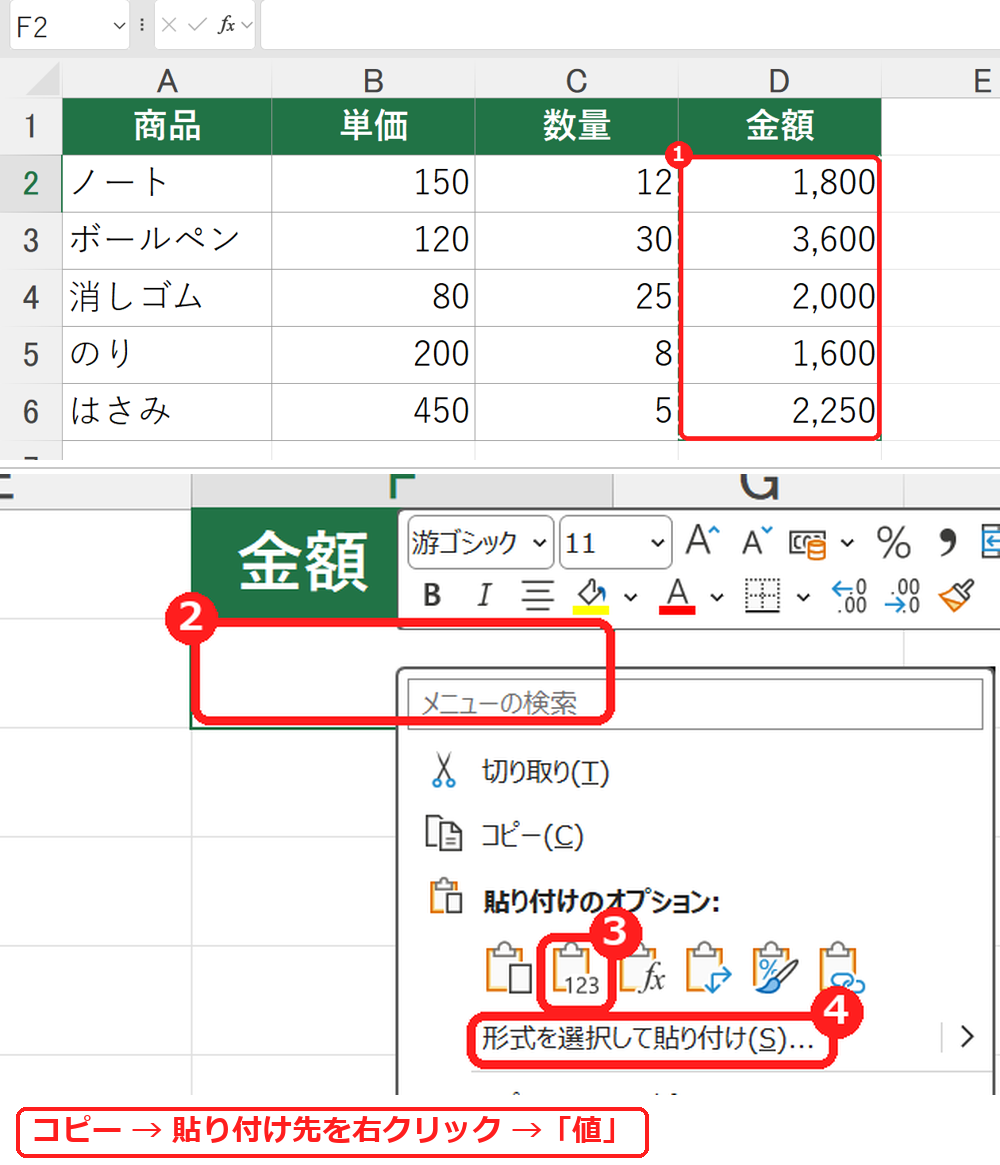The height and width of the screenshot is (1165, 1000).
Task: Open the accounting format dropdown arrow
Action: click(847, 543)
